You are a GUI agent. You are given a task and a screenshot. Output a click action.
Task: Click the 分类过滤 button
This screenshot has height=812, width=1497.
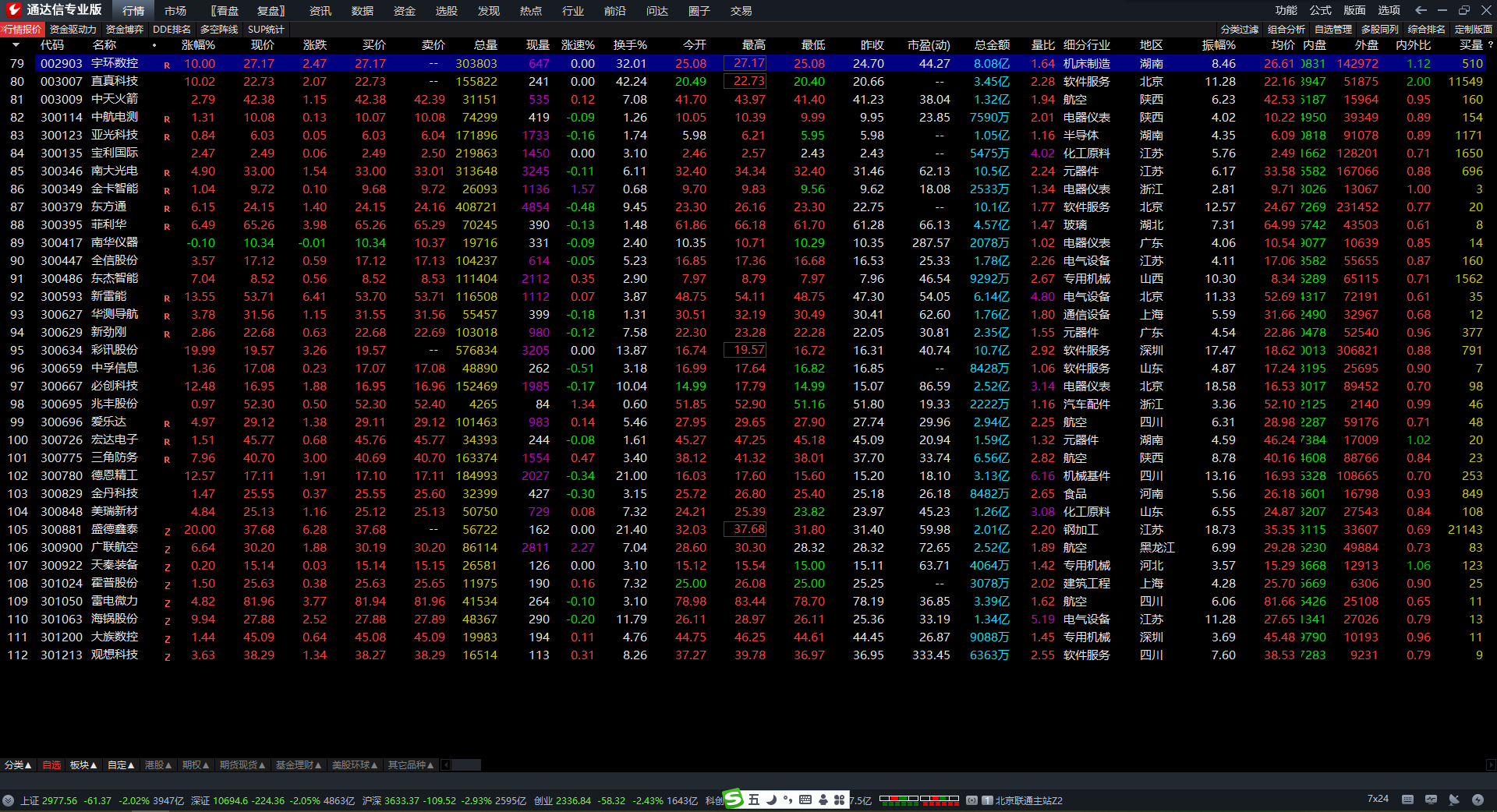1240,30
